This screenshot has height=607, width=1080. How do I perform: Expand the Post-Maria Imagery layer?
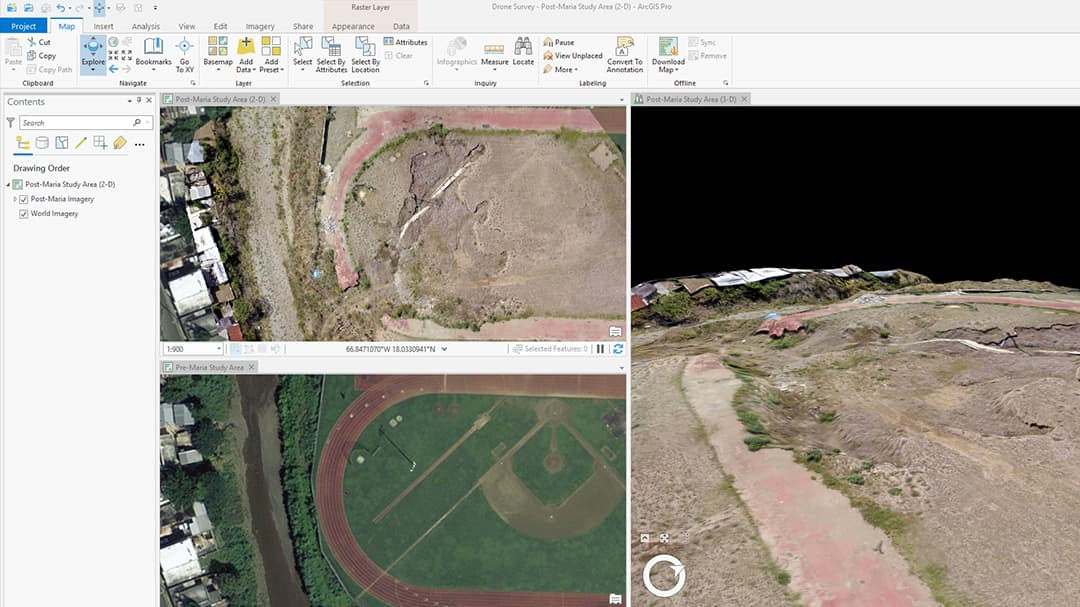click(13, 199)
